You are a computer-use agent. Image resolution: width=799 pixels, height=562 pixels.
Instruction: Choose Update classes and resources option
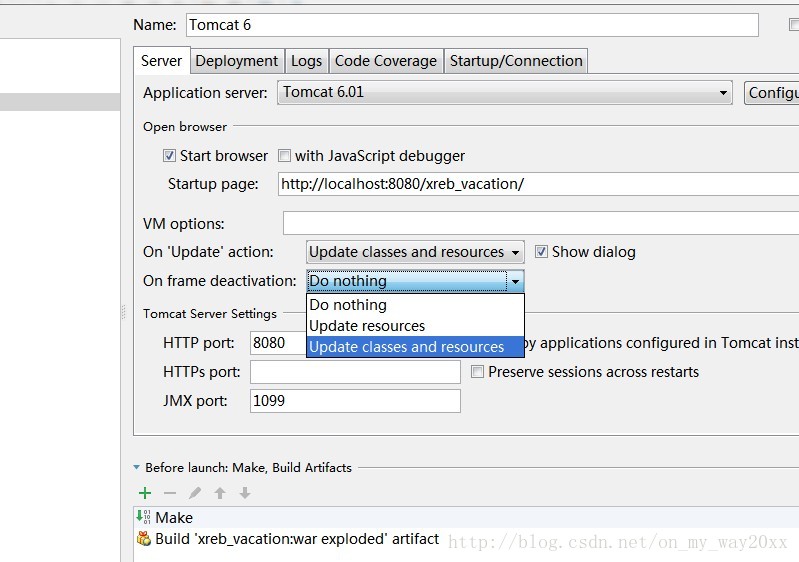(415, 346)
